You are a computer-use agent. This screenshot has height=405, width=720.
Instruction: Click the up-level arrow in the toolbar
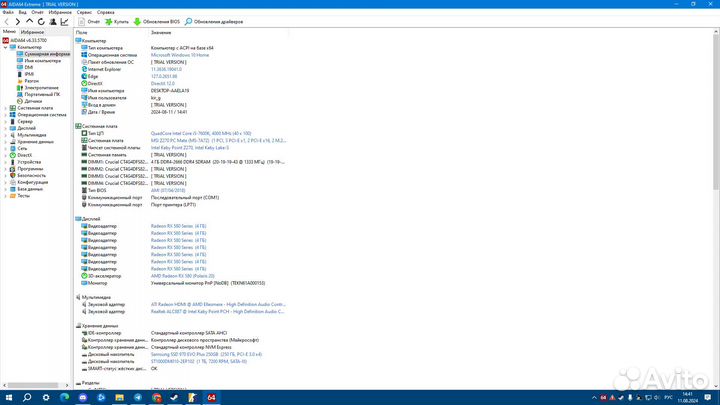[29, 22]
